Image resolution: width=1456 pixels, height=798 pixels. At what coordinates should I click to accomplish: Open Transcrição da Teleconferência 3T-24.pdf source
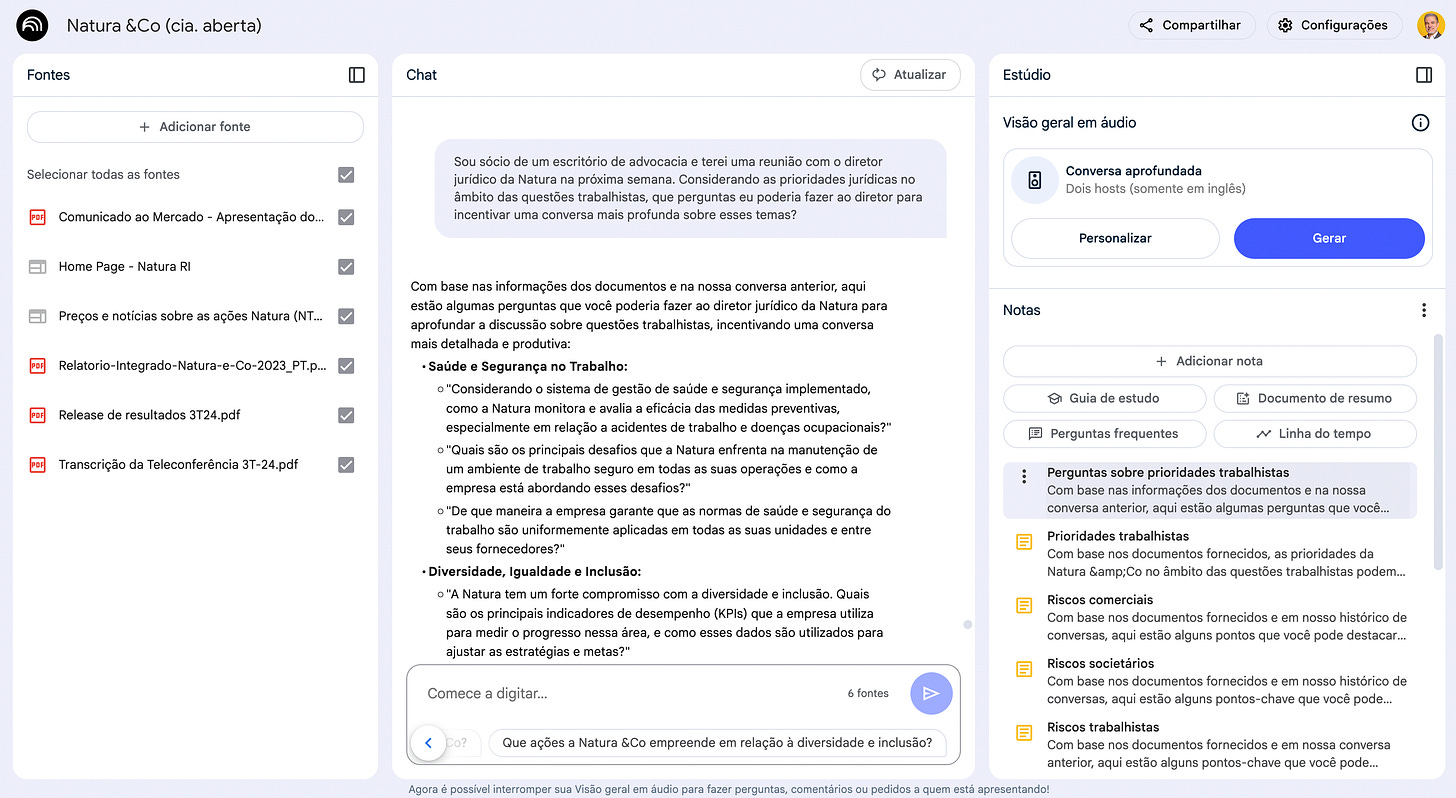178,465
